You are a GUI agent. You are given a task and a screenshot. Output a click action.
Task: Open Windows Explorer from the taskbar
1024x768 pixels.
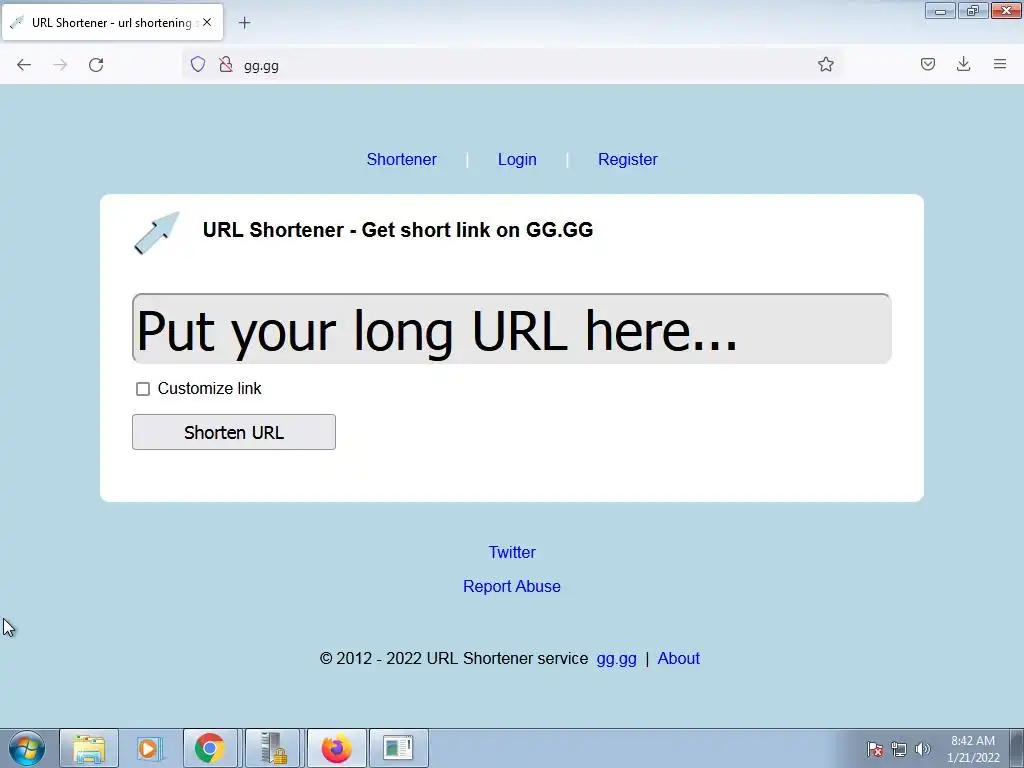(x=89, y=748)
